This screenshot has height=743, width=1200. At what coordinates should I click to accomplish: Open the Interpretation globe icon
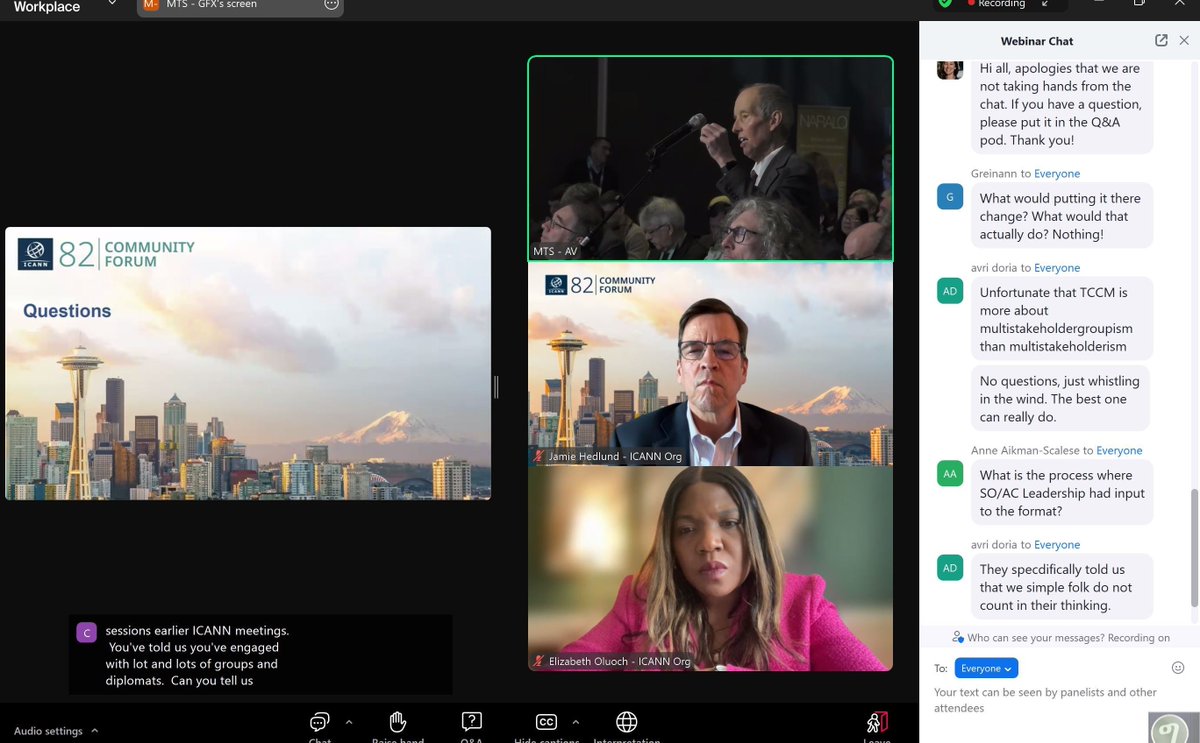(627, 722)
